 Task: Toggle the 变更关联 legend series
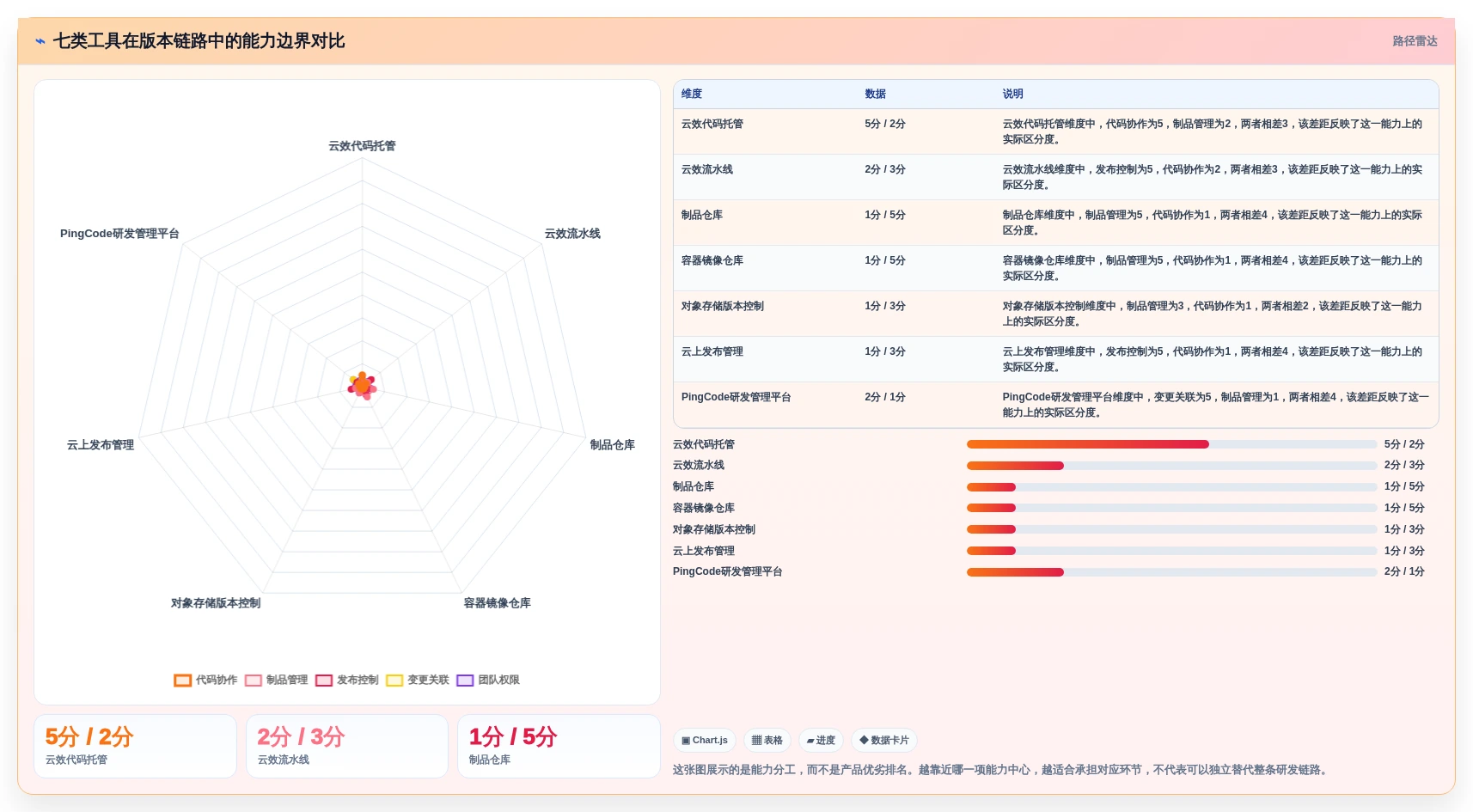pyautogui.click(x=418, y=680)
